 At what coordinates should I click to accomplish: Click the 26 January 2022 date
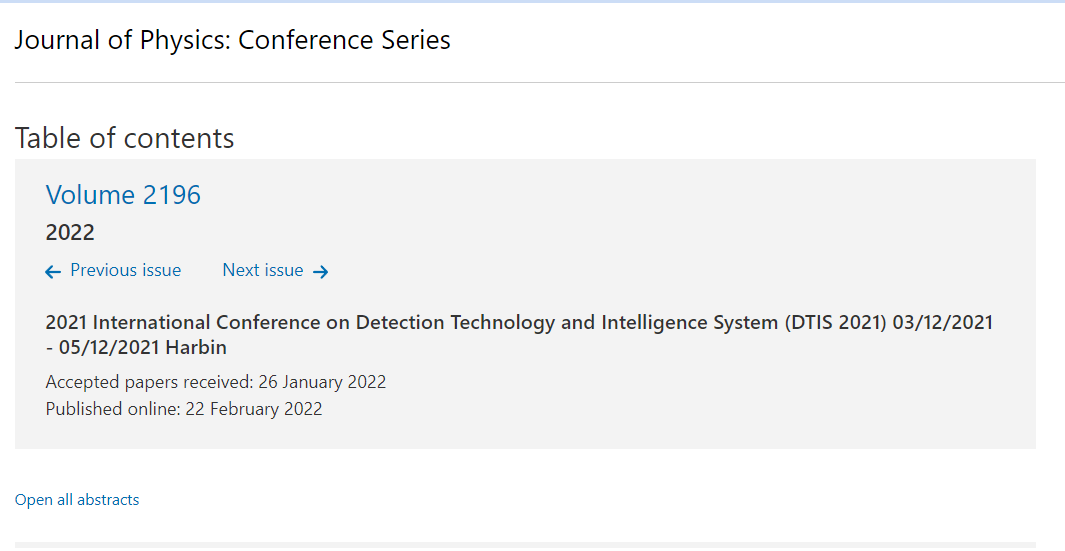322,383
